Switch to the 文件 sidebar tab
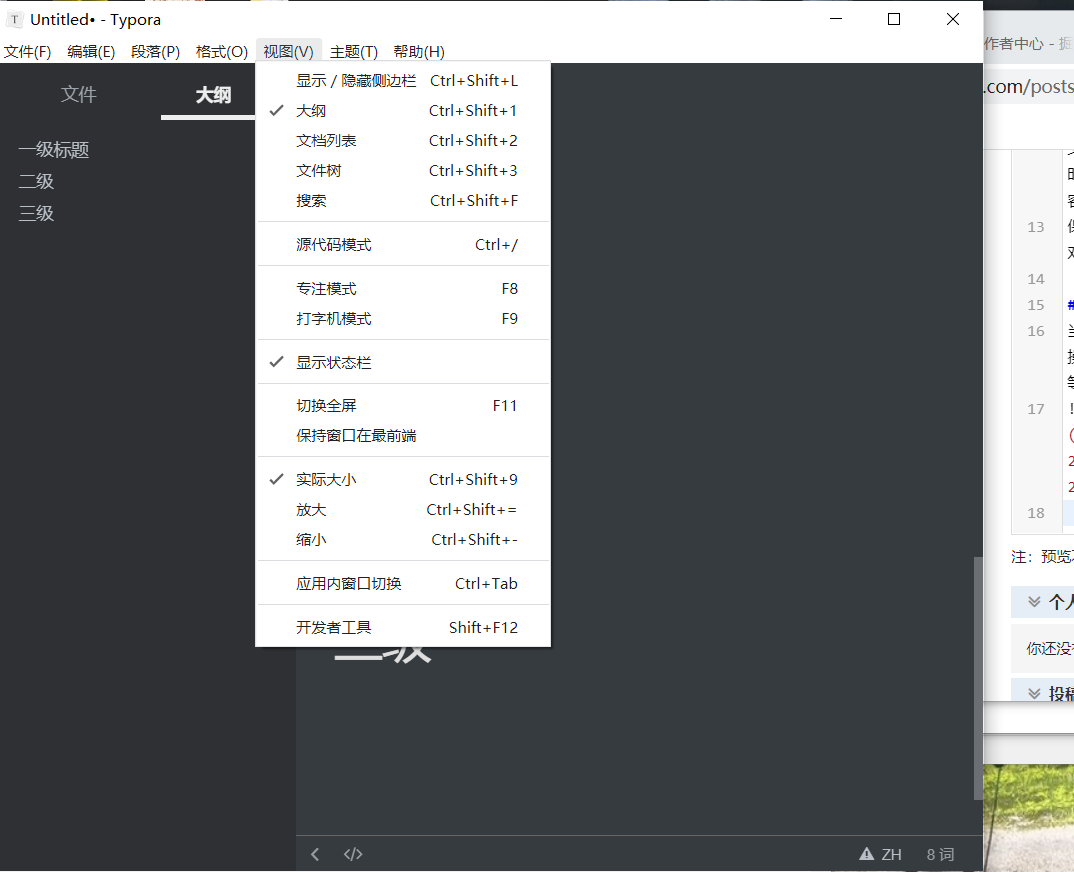This screenshot has width=1074, height=872. pos(78,94)
